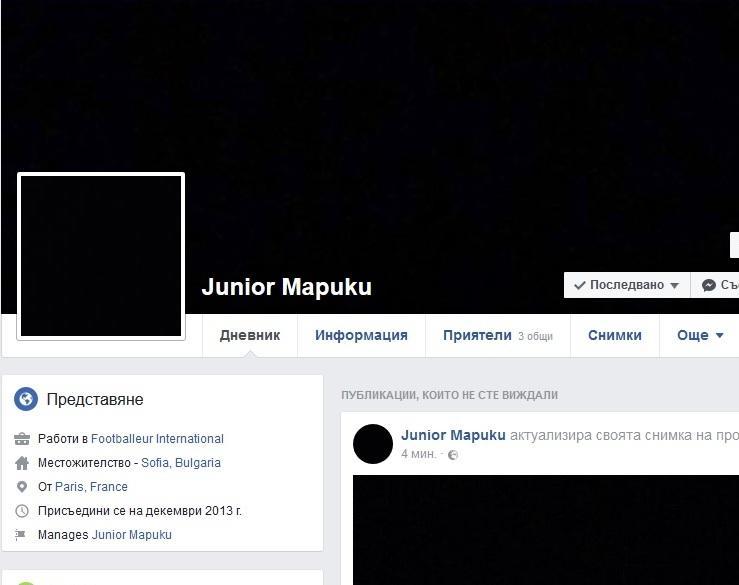Click the house icon next to Местожителство
Image resolution: width=739 pixels, height=585 pixels.
click(x=22, y=463)
